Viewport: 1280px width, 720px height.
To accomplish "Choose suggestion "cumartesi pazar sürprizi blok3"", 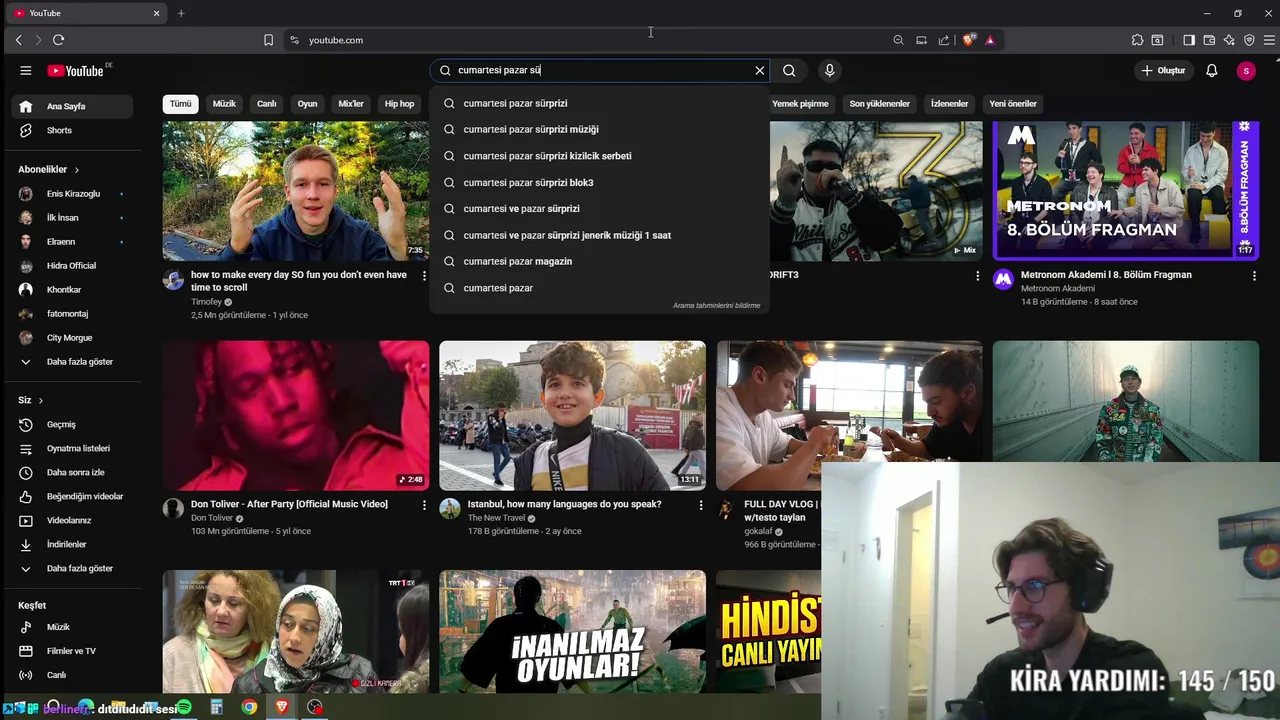I will tap(600, 183).
